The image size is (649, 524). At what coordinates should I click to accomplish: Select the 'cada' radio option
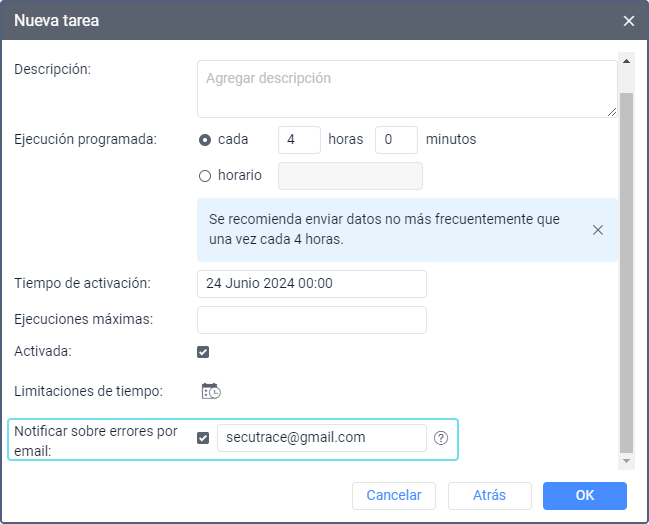click(x=205, y=140)
